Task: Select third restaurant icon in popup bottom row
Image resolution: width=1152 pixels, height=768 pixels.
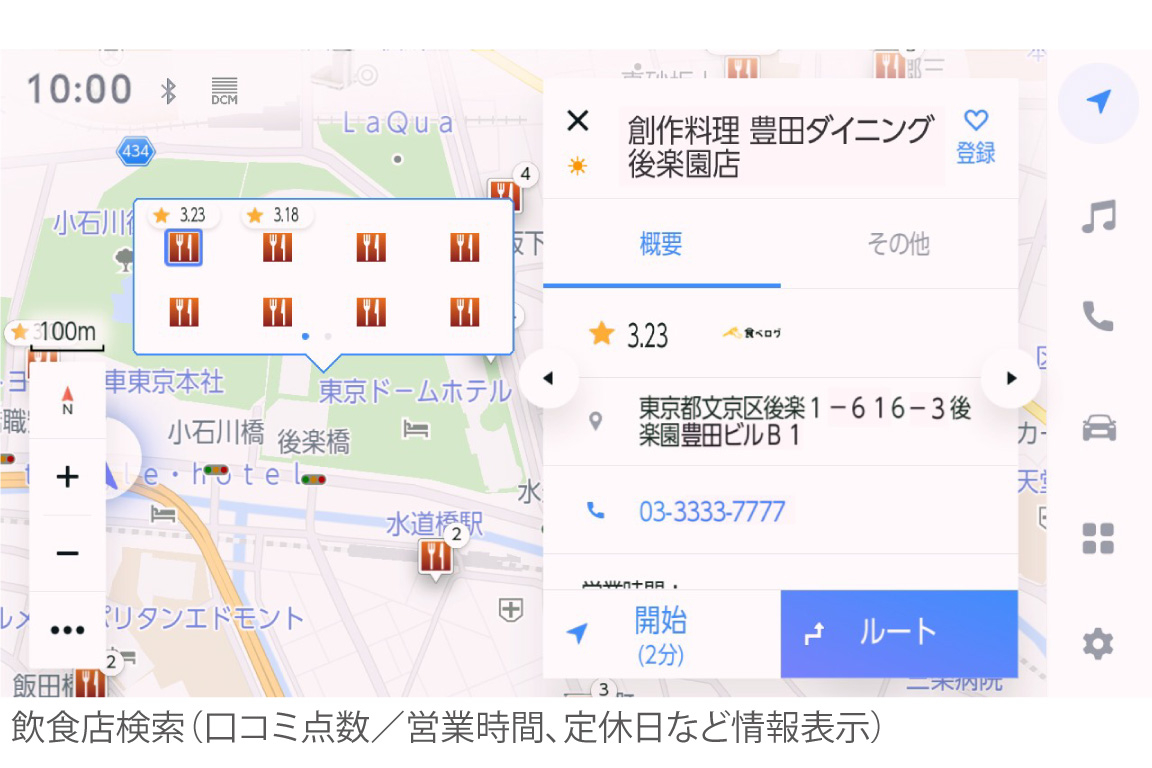Action: click(x=371, y=312)
